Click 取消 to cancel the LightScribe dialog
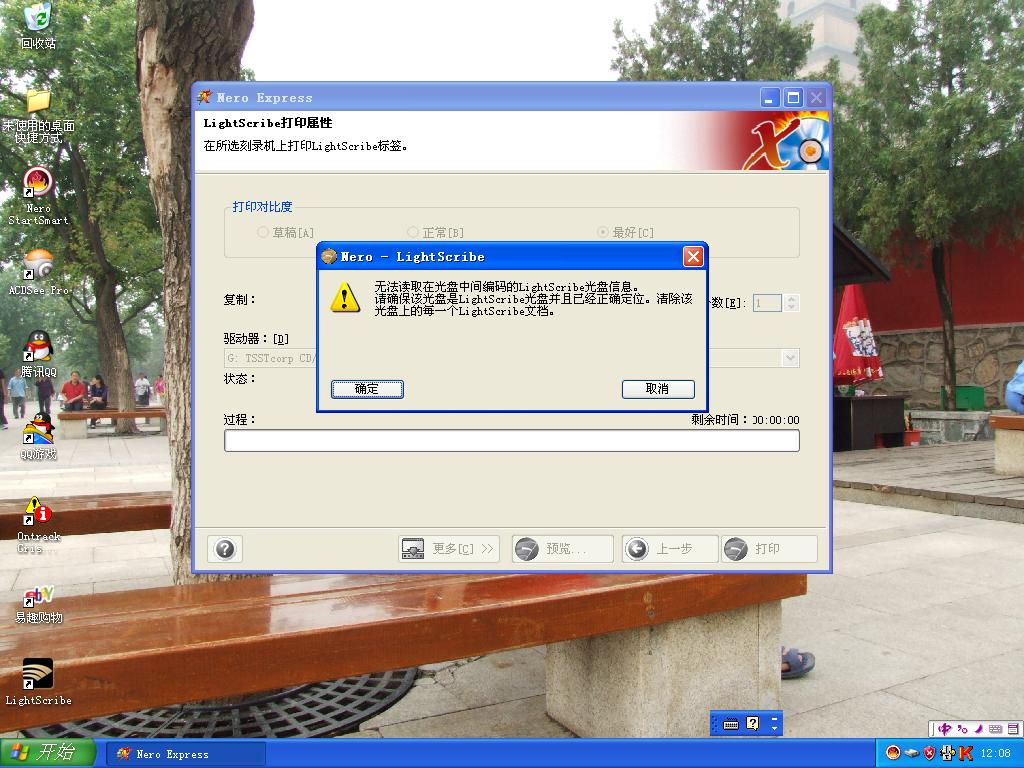 658,389
